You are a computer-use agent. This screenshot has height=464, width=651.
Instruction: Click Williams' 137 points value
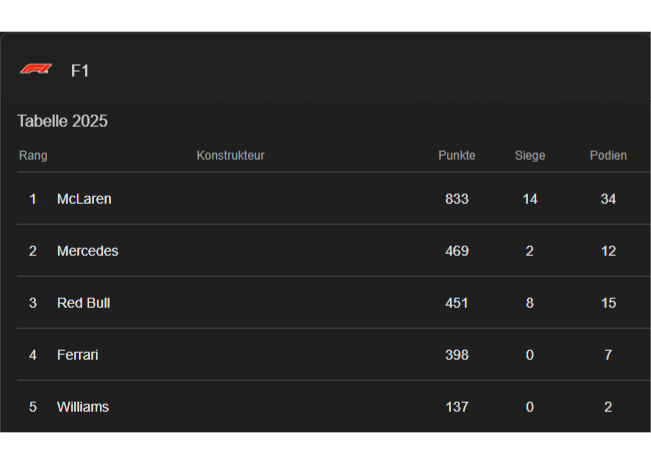click(x=457, y=407)
